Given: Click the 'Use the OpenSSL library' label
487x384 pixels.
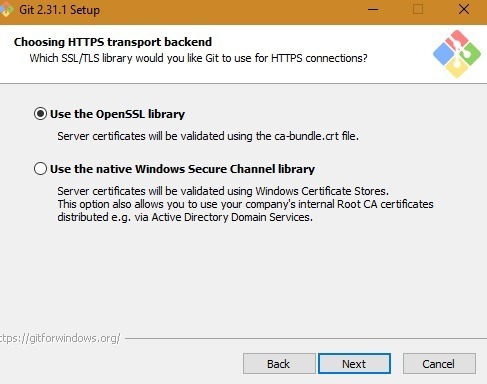Looking at the screenshot, I should 117,114.
